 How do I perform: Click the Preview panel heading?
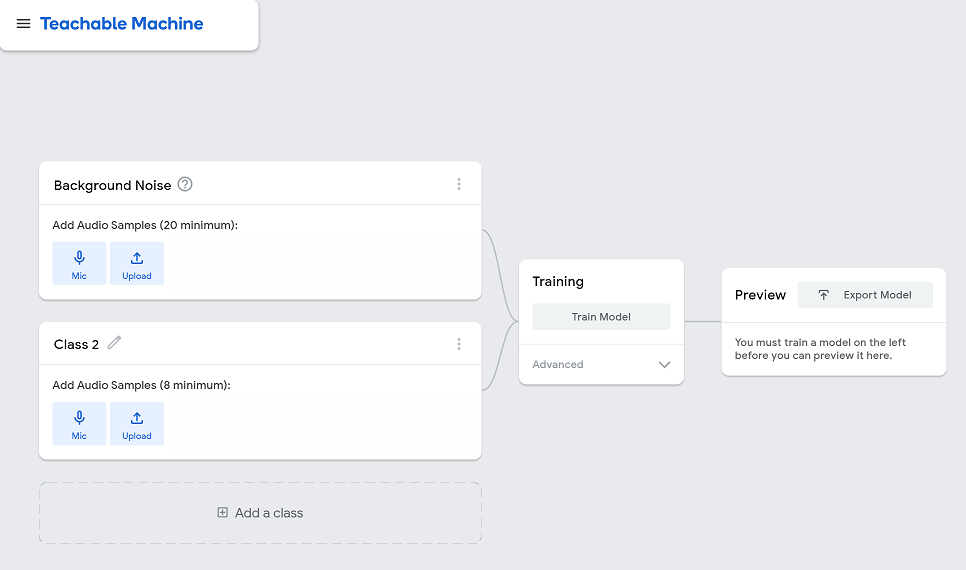pos(760,295)
